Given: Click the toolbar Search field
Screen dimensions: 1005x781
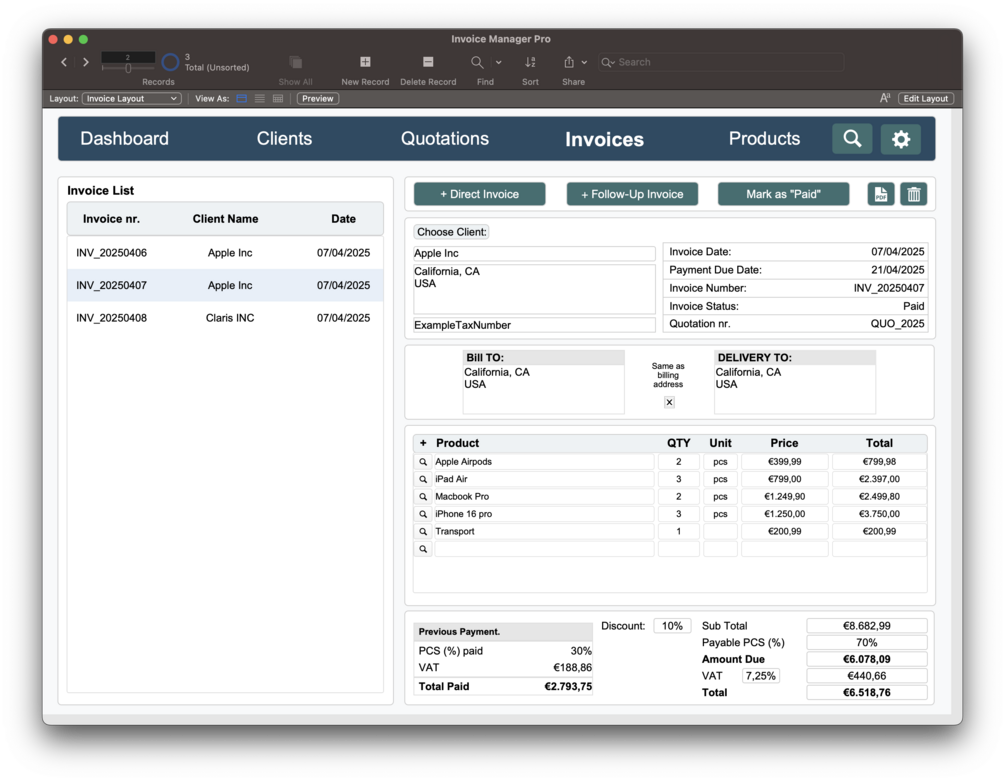Looking at the screenshot, I should click(x=720, y=62).
